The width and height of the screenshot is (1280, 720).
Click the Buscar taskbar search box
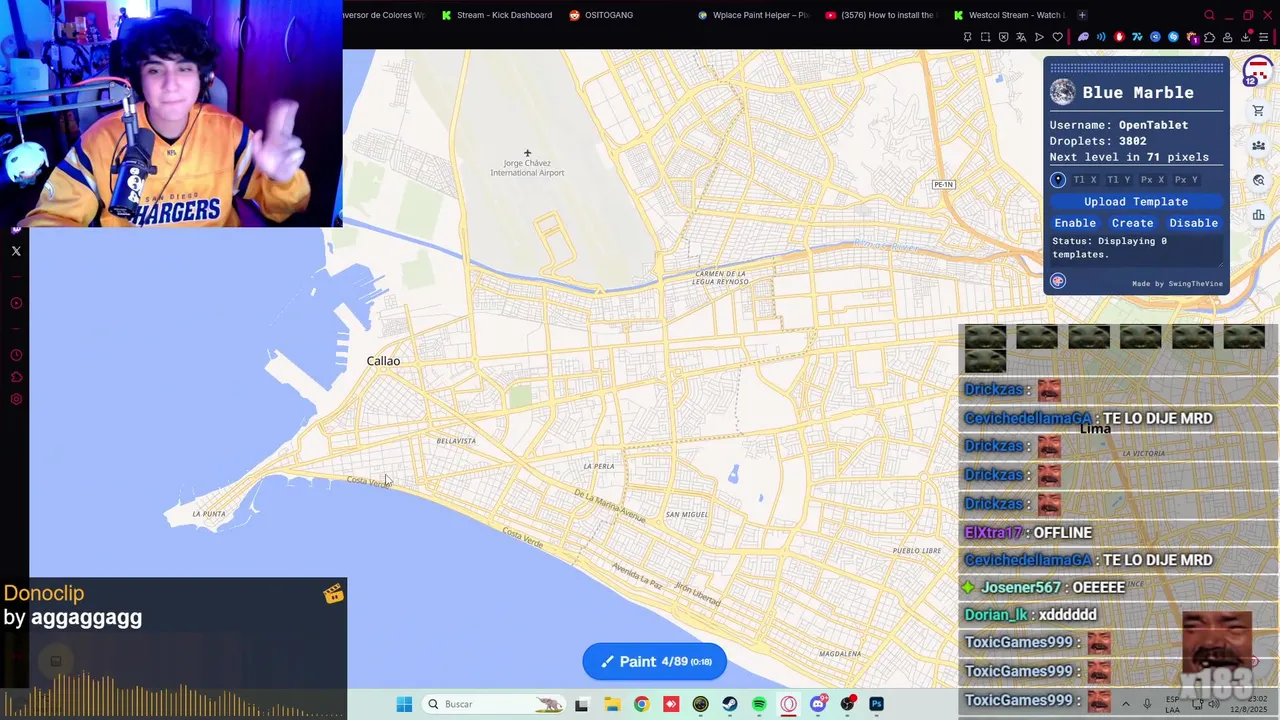pos(493,704)
